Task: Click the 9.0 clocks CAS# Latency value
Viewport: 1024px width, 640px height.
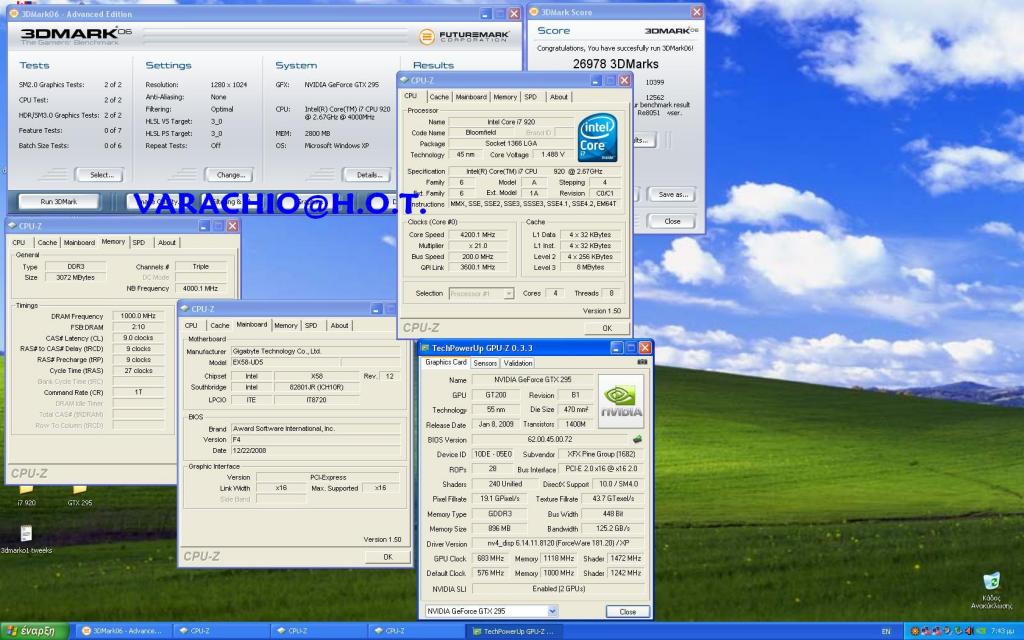Action: click(x=138, y=338)
